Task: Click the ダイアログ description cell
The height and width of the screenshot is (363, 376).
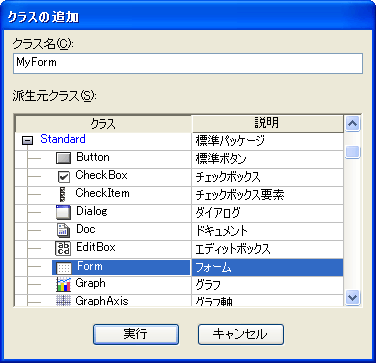Action: [267, 213]
